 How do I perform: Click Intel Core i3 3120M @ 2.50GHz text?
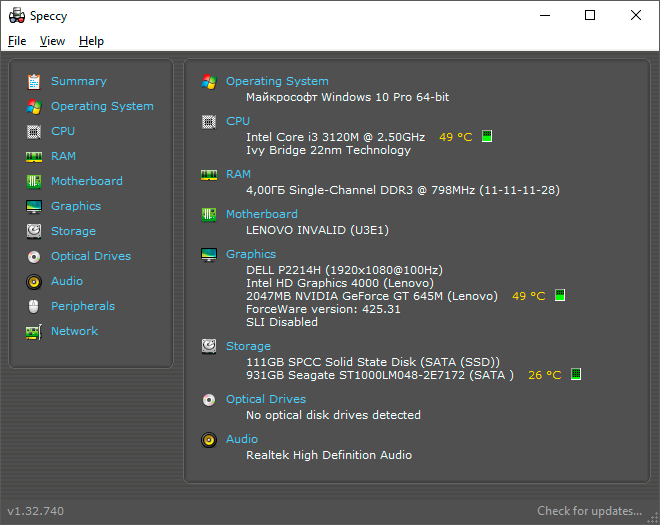coord(335,137)
